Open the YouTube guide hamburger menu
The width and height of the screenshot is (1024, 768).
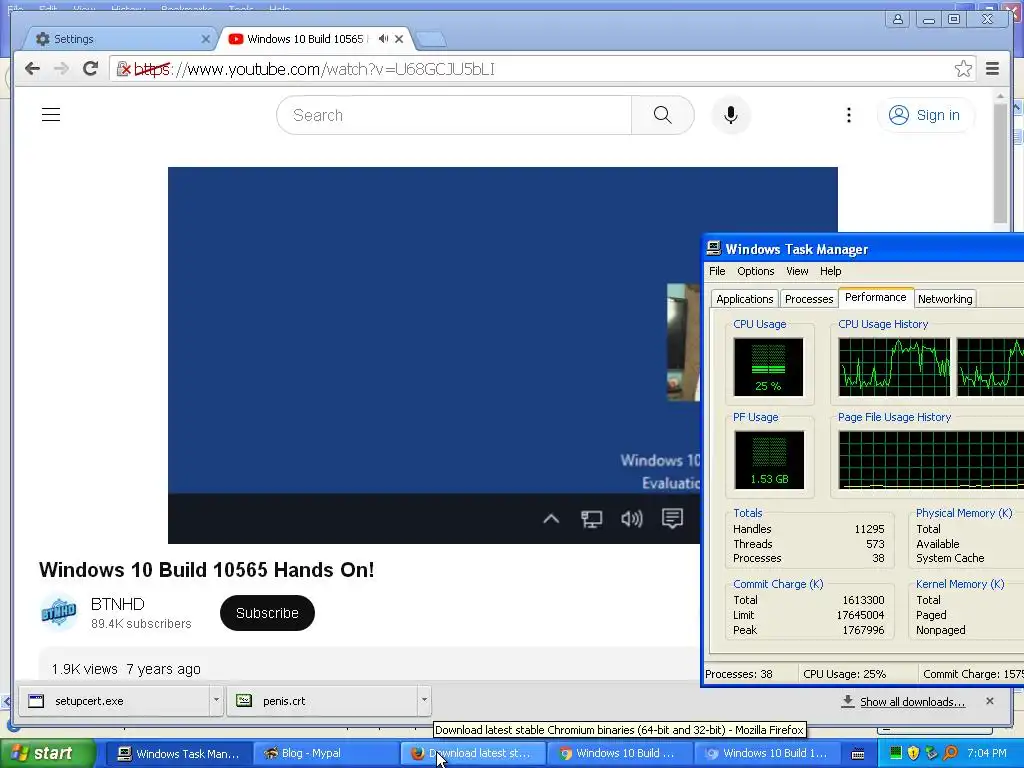click(51, 115)
